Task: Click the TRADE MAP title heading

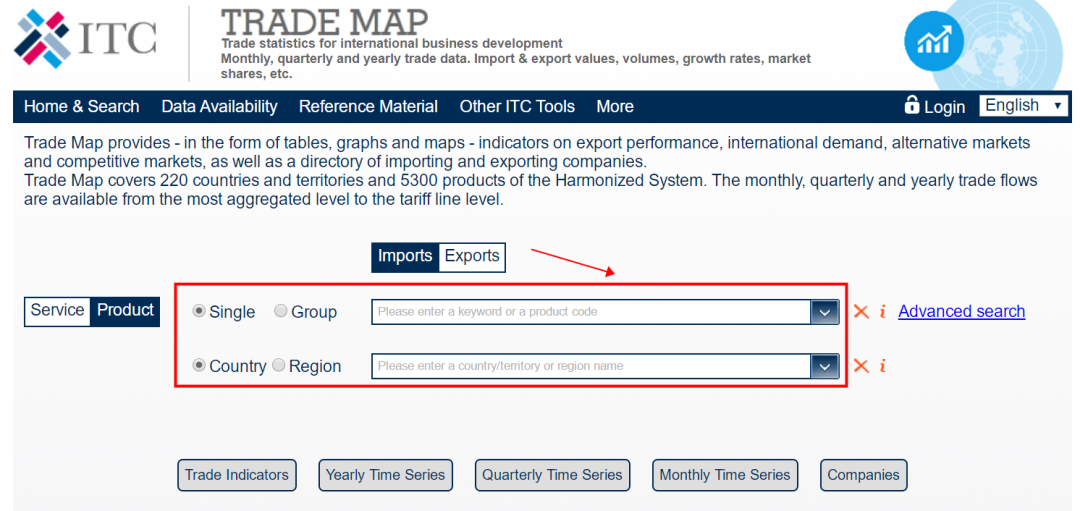Action: pyautogui.click(x=324, y=21)
